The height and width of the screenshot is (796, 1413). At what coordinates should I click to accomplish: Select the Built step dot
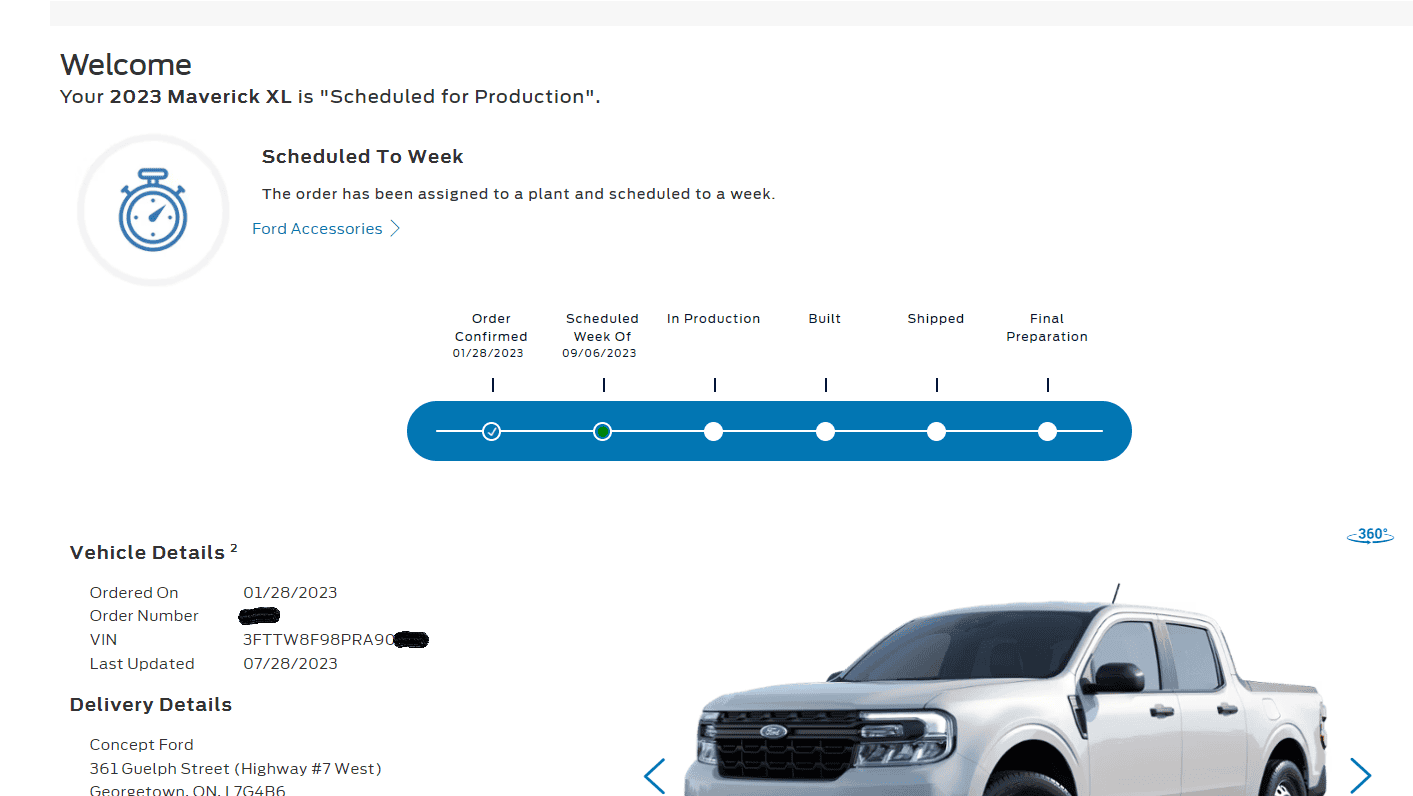825,431
